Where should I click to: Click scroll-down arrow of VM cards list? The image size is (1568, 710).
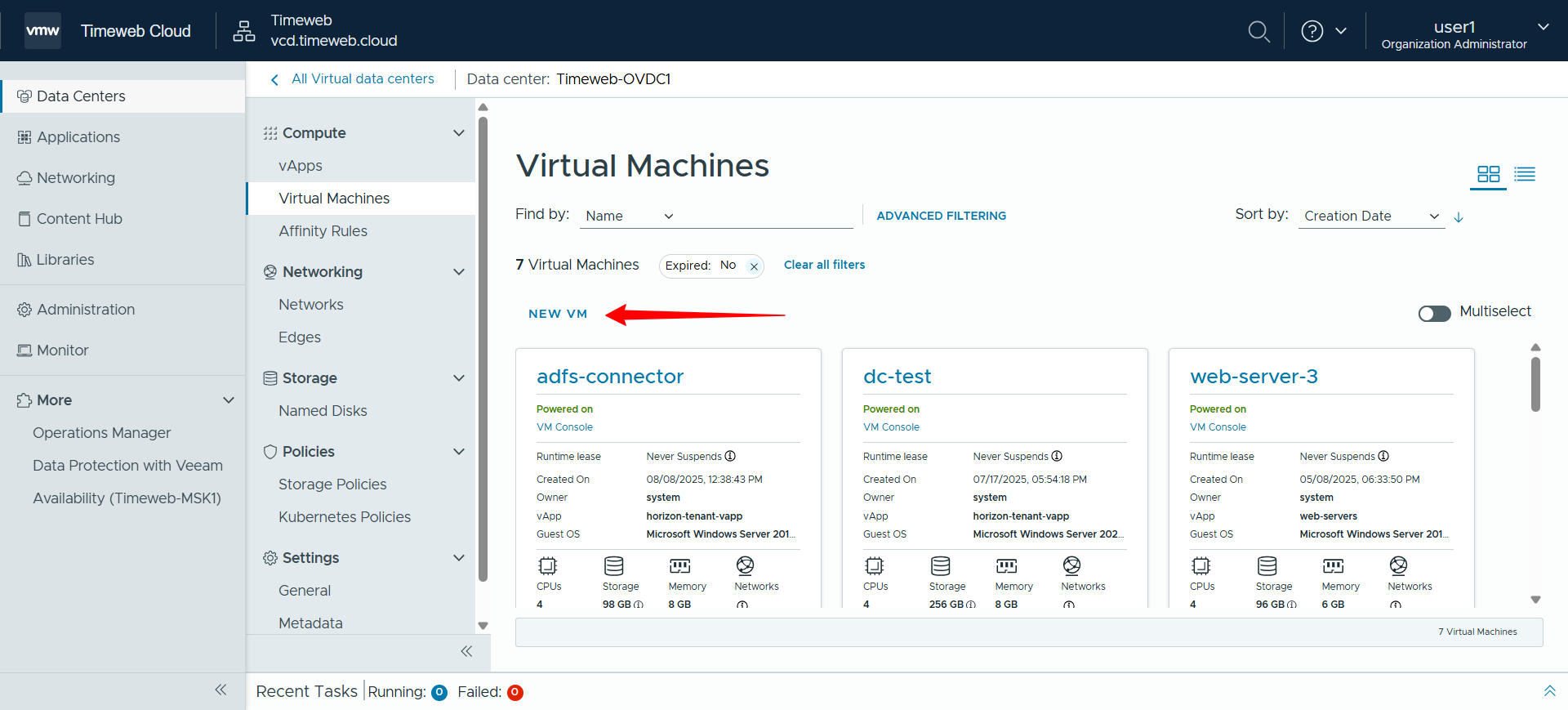point(1535,600)
